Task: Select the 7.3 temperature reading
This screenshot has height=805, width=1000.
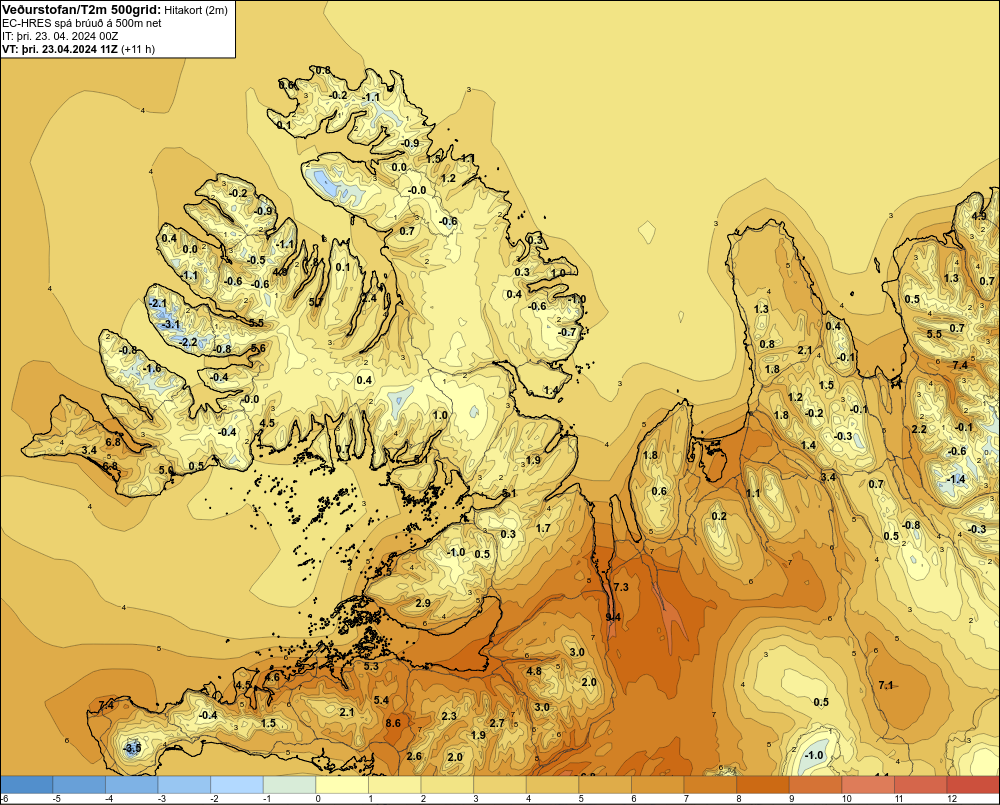Action: pyautogui.click(x=621, y=587)
